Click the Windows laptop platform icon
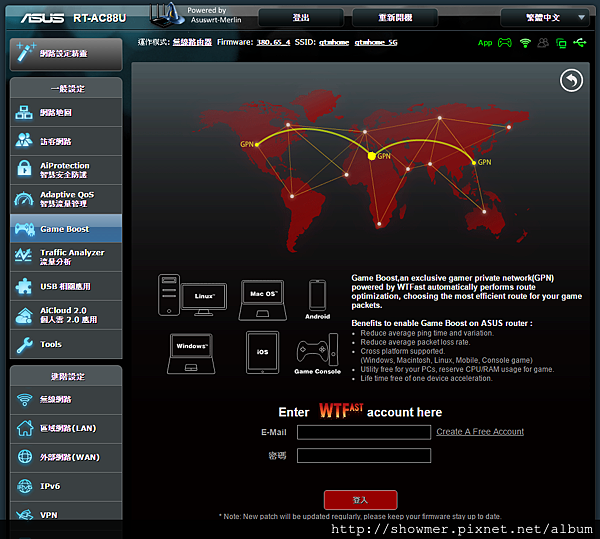This screenshot has width=600, height=539. pos(191,353)
